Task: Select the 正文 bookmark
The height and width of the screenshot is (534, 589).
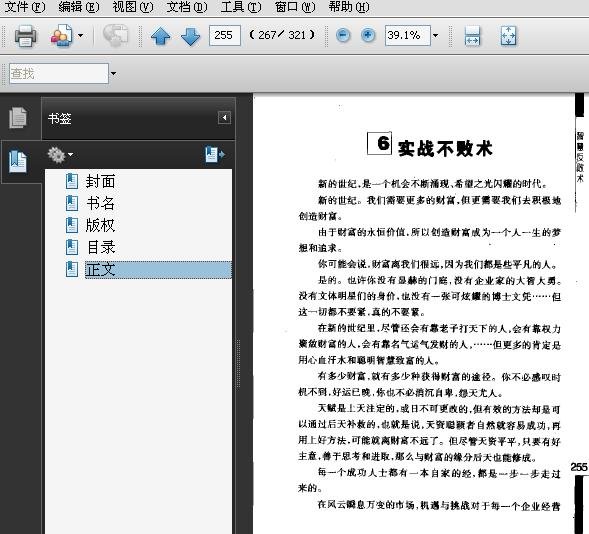Action: [x=158, y=270]
